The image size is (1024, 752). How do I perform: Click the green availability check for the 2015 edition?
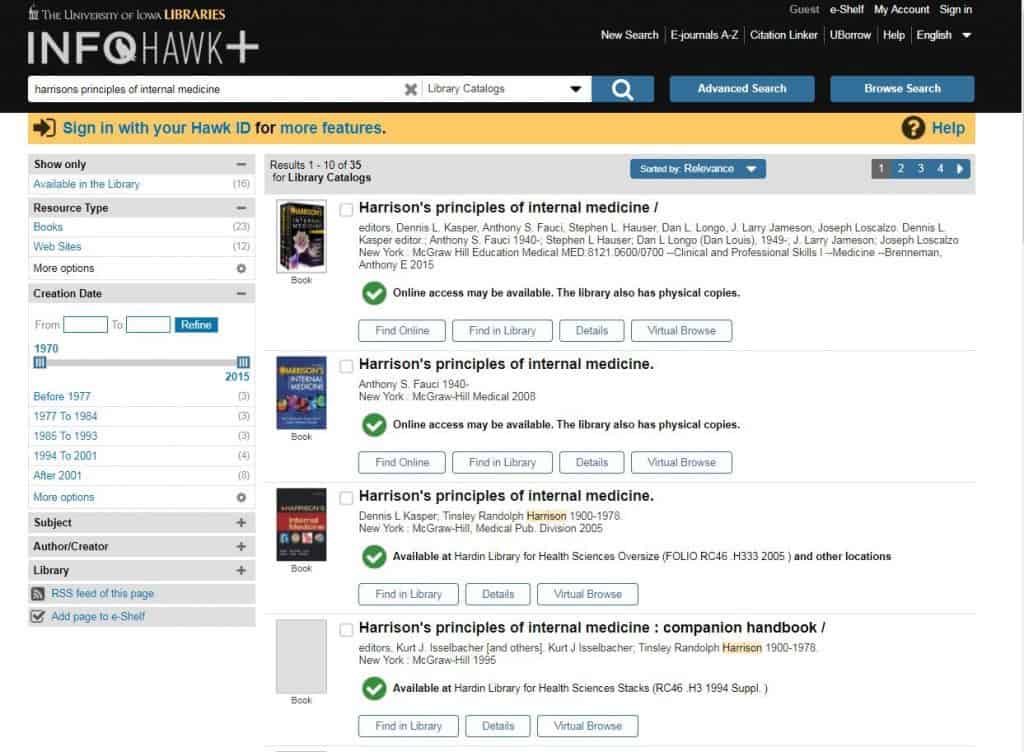pyautogui.click(x=374, y=293)
